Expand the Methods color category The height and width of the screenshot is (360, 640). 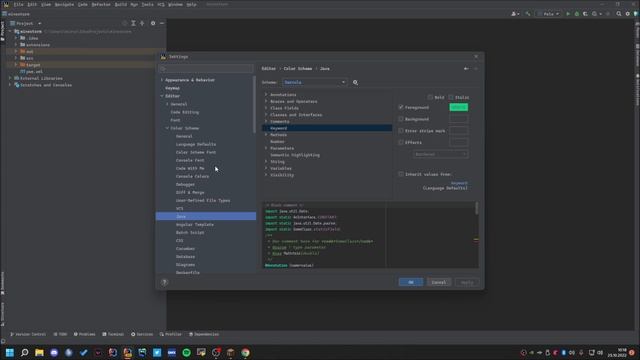coord(266,135)
